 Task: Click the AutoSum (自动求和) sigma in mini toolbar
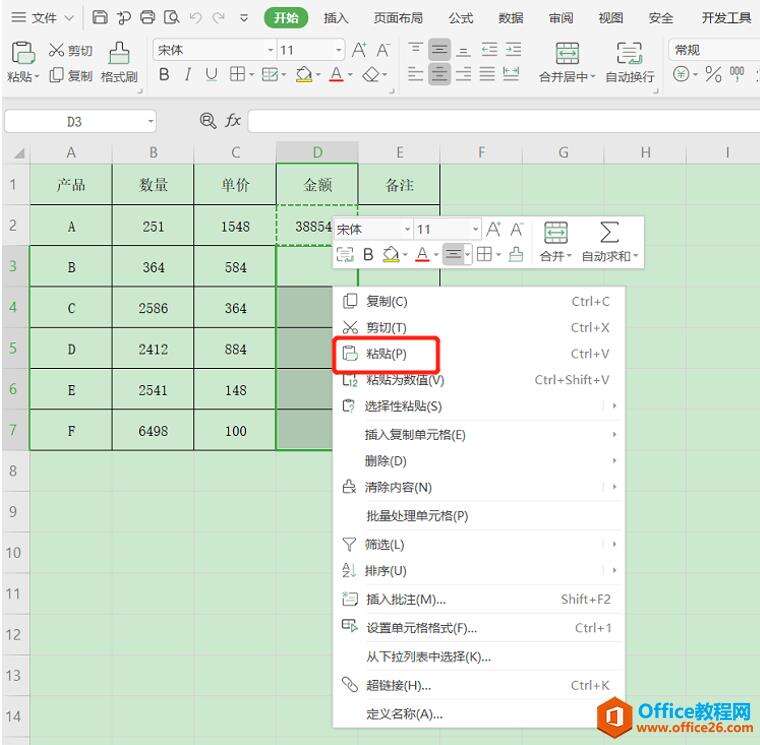tap(609, 233)
